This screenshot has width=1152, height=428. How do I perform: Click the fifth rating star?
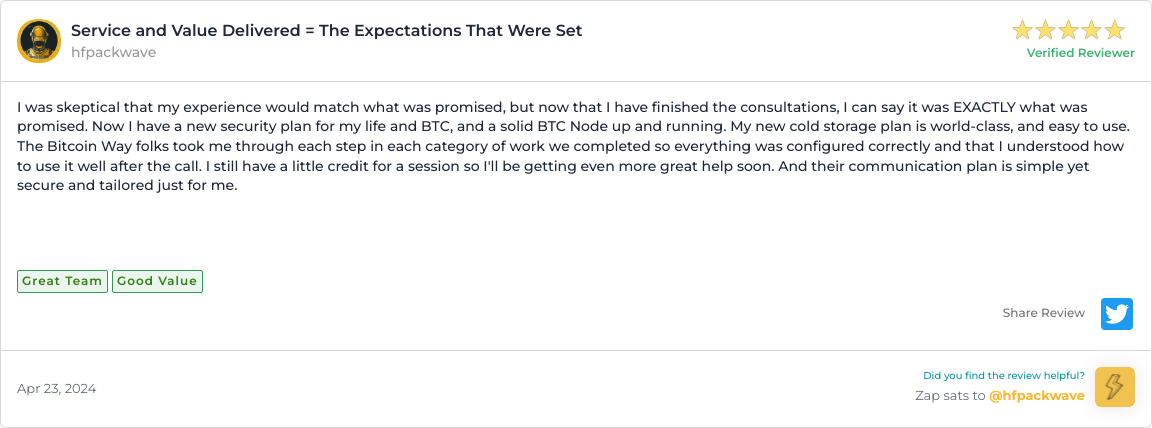pos(1114,30)
